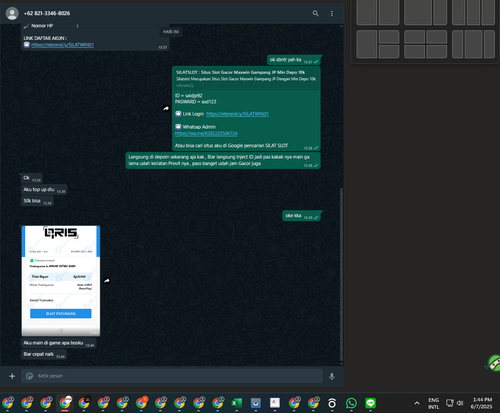Open the QRIS payment receipt image
The width and height of the screenshot is (500, 413).
[x=61, y=281]
